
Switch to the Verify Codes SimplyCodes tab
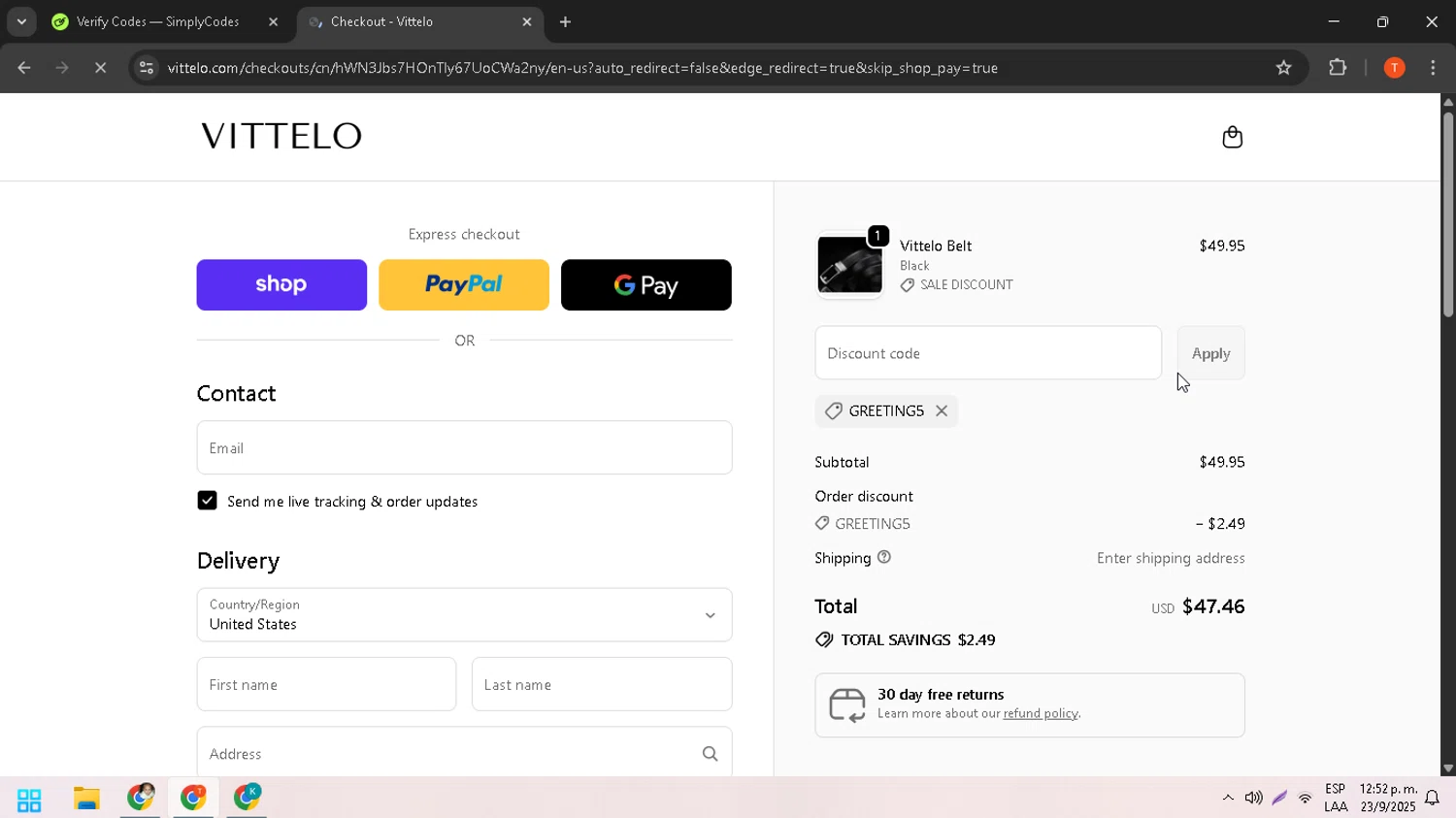tap(157, 21)
